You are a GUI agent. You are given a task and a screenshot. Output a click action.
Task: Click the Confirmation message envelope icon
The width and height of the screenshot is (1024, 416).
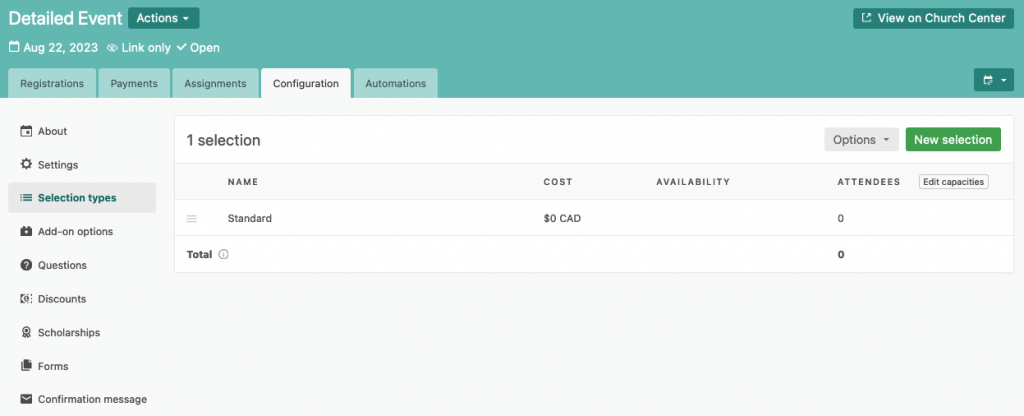26,399
